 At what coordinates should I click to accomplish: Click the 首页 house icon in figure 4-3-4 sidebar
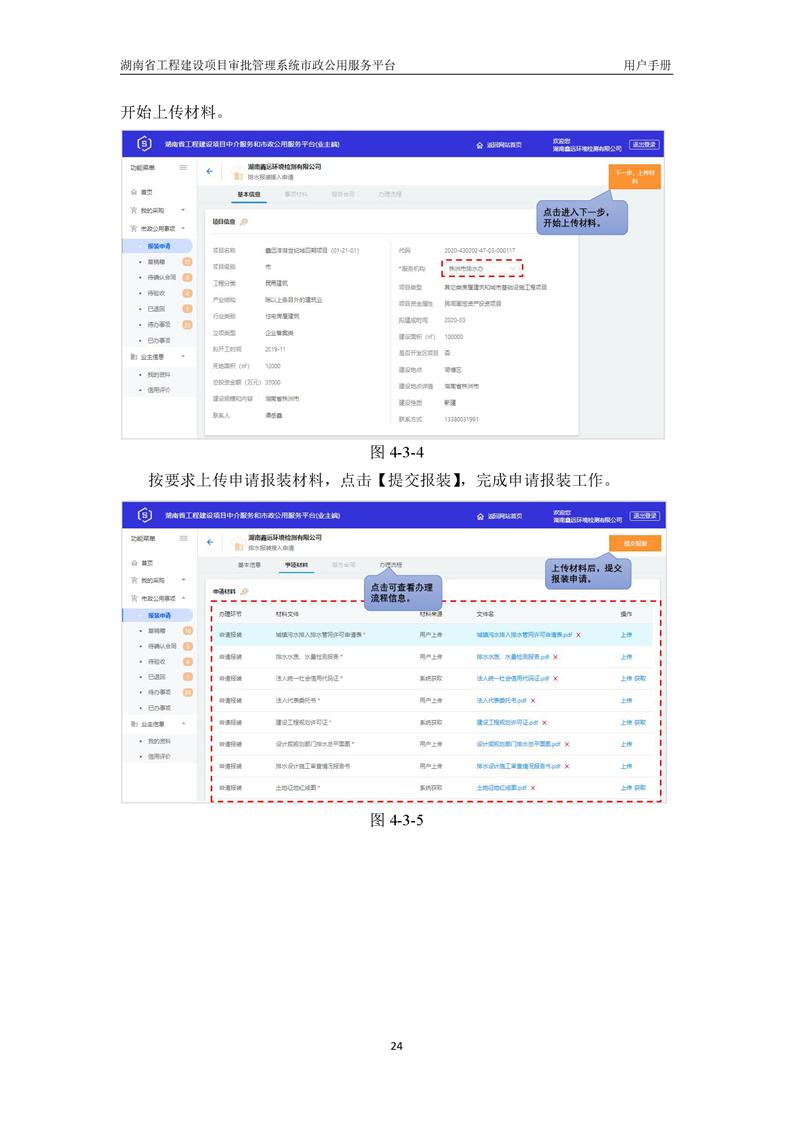tap(134, 192)
